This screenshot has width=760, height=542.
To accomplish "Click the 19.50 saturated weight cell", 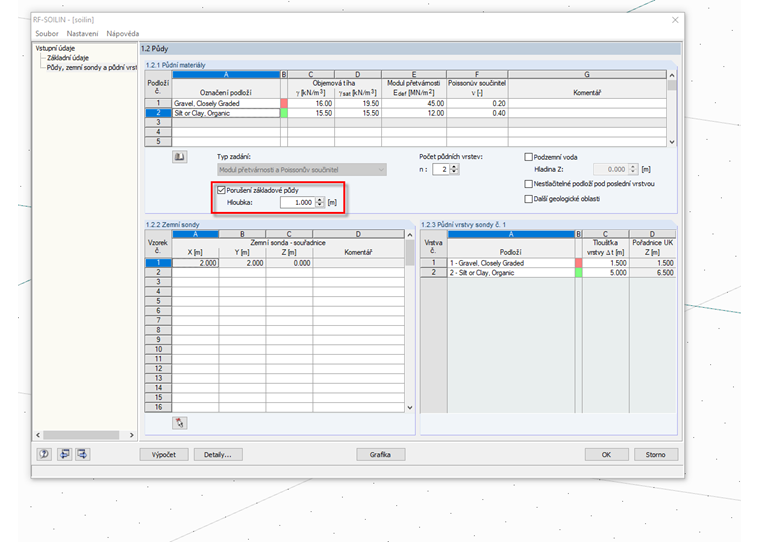I will (358, 103).
